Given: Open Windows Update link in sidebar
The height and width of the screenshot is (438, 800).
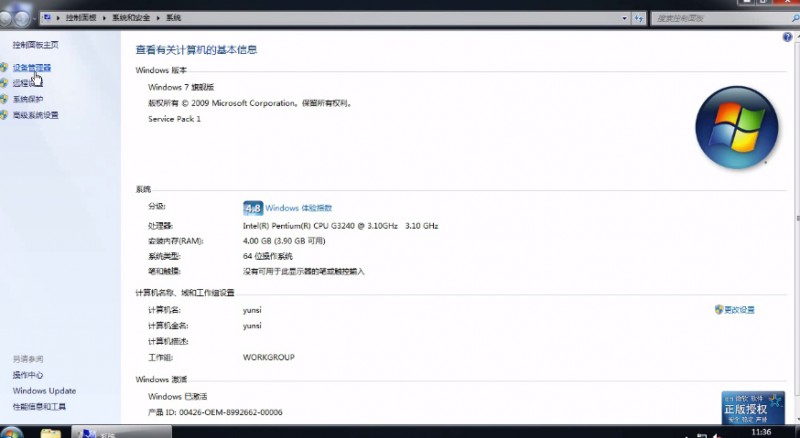Looking at the screenshot, I should (44, 391).
